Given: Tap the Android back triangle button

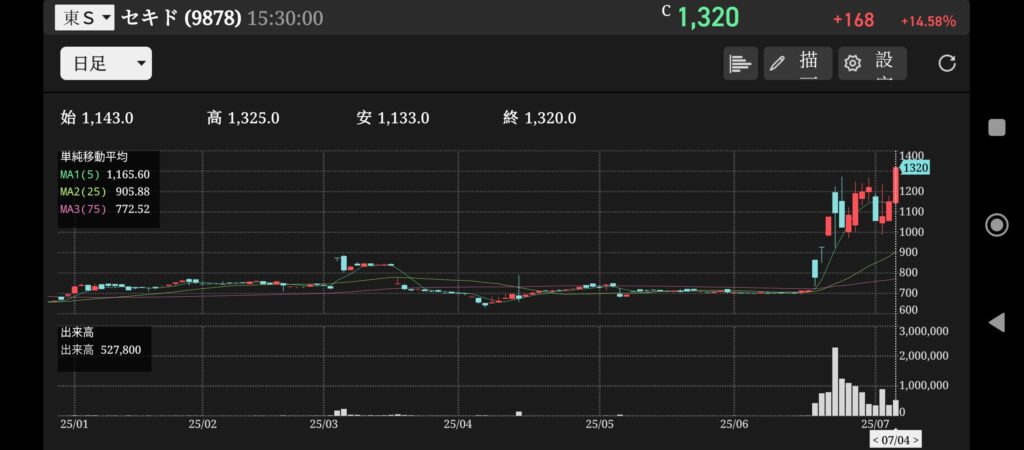Looking at the screenshot, I should [997, 322].
